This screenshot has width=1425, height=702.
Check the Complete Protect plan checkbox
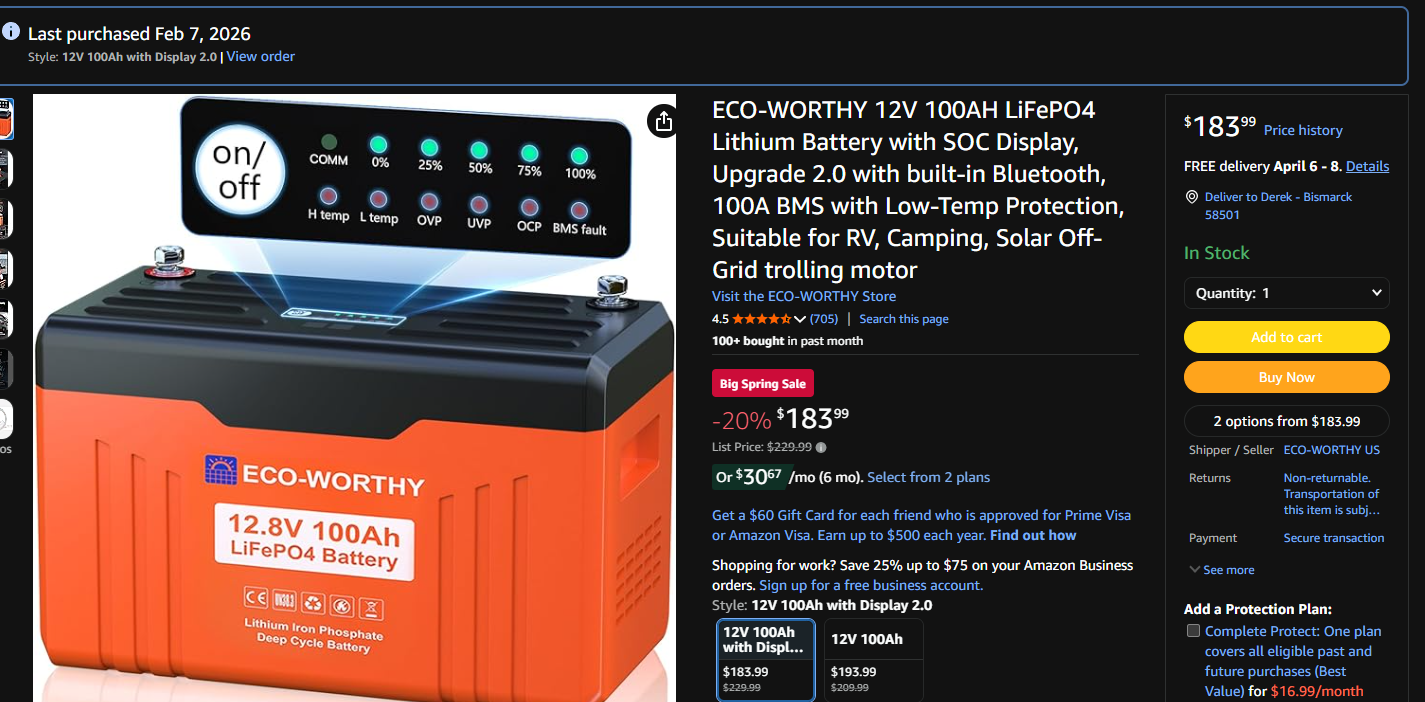[1193, 631]
